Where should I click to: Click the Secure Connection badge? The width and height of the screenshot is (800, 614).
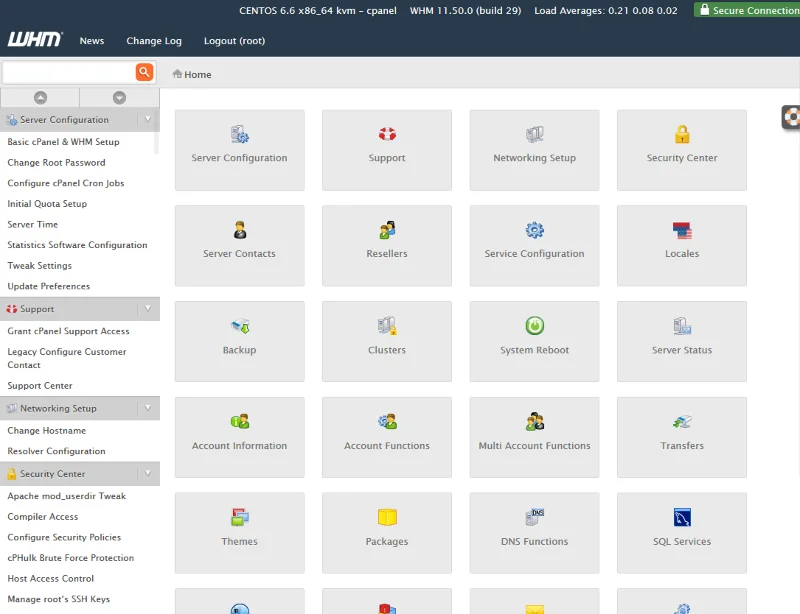pyautogui.click(x=747, y=10)
